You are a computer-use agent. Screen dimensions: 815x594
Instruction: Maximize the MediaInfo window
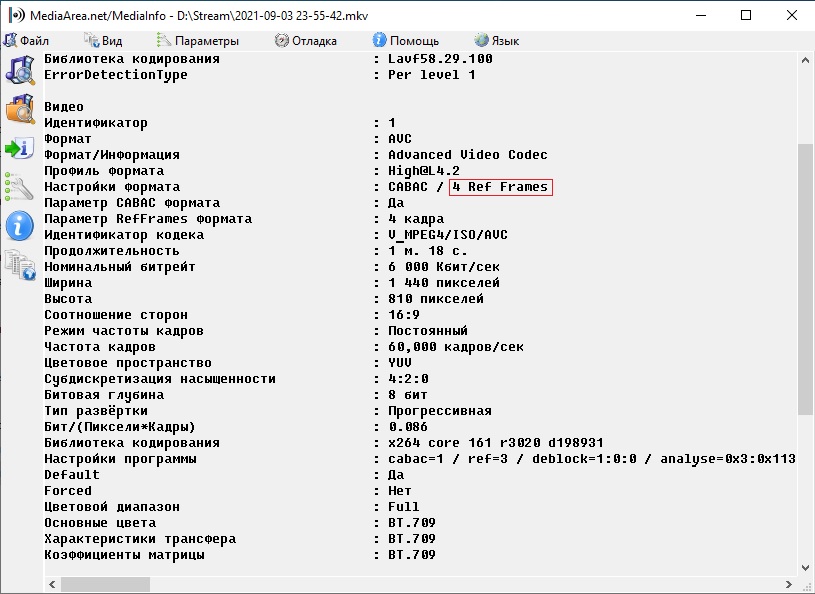coord(746,15)
